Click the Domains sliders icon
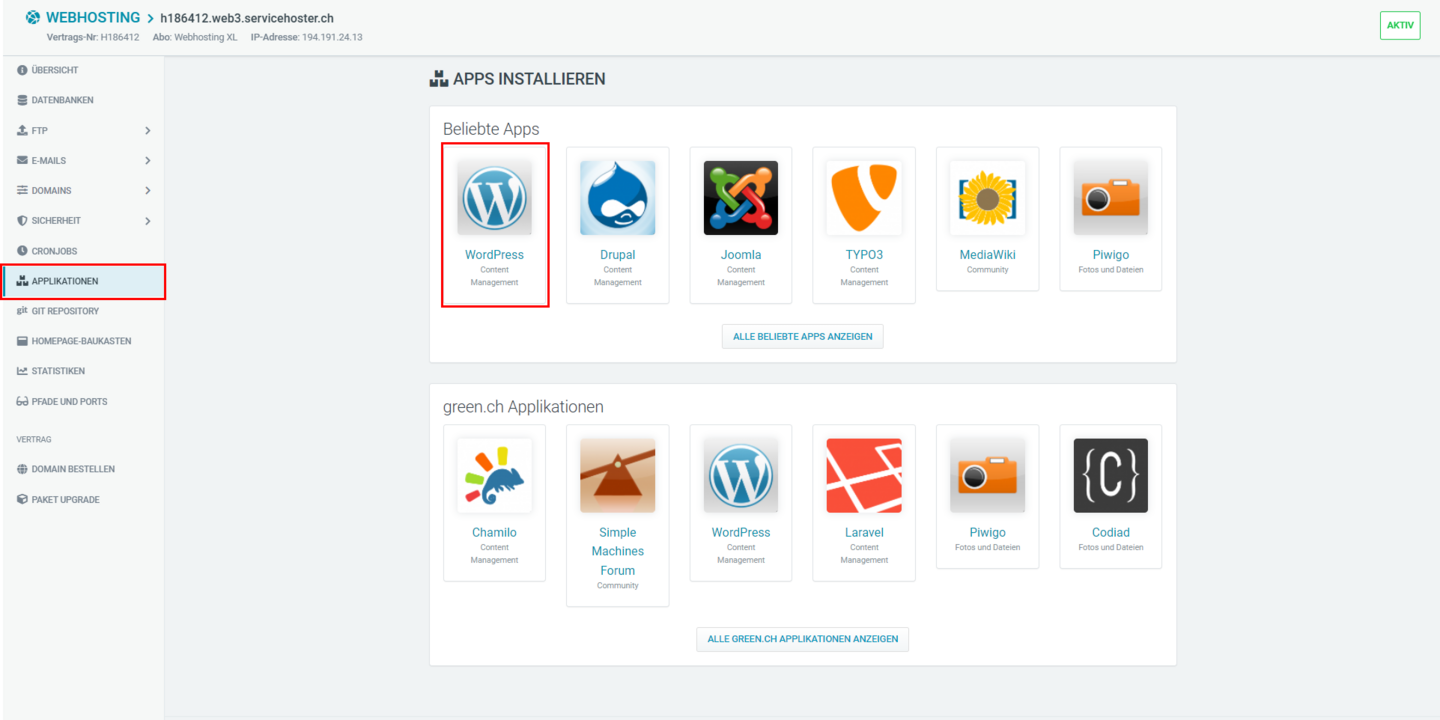The height and width of the screenshot is (720, 1440). click(22, 190)
